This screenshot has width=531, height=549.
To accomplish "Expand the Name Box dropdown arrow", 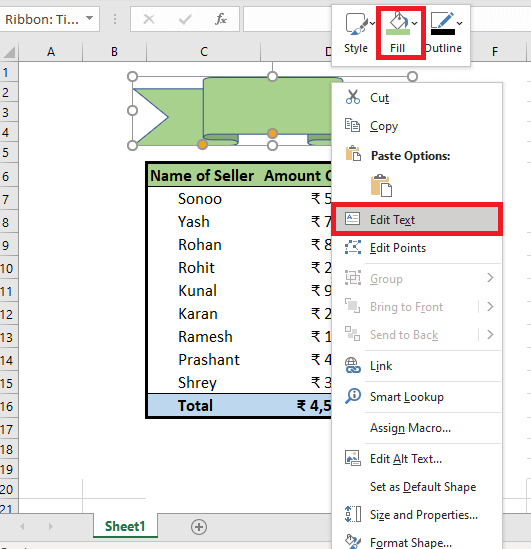I will pyautogui.click(x=90, y=18).
